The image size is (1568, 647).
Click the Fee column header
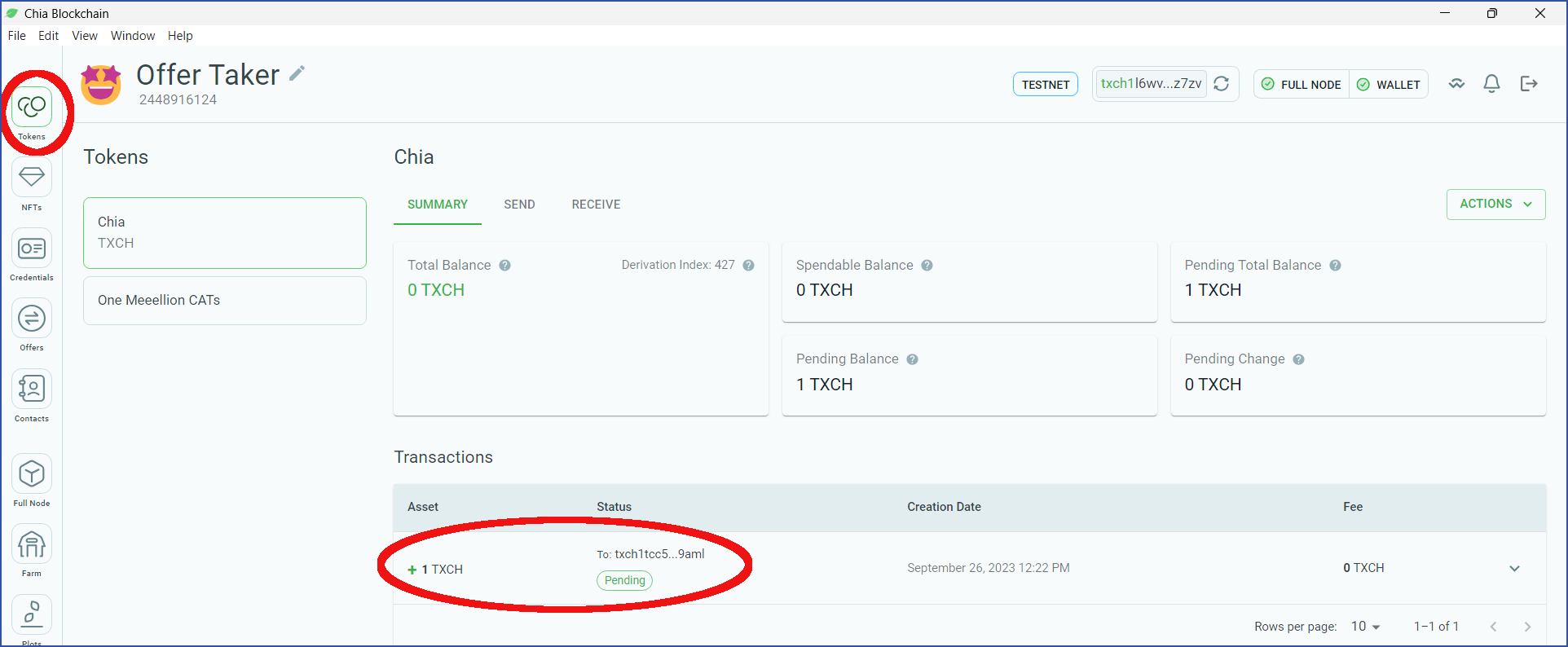click(x=1353, y=507)
